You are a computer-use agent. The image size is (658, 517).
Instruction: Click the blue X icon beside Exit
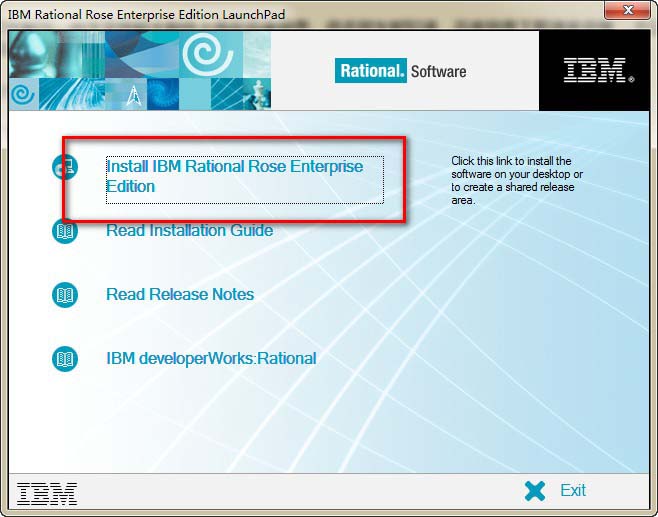click(535, 491)
